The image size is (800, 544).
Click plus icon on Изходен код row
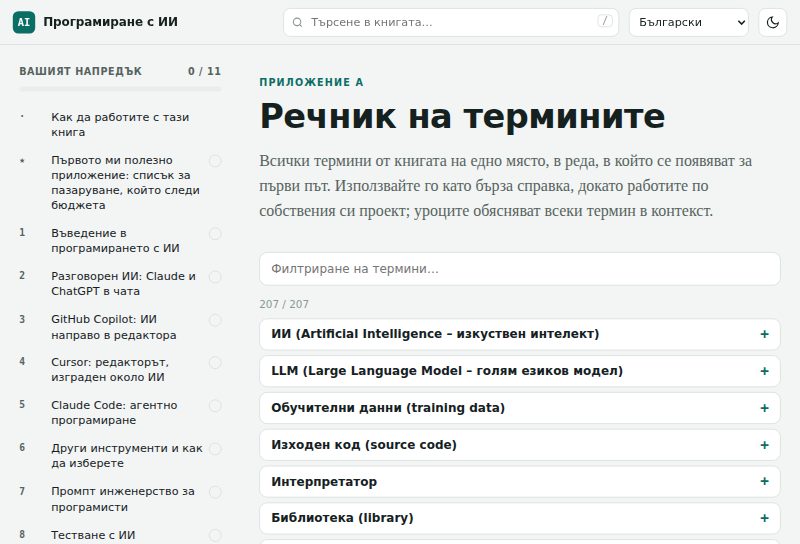(x=764, y=445)
